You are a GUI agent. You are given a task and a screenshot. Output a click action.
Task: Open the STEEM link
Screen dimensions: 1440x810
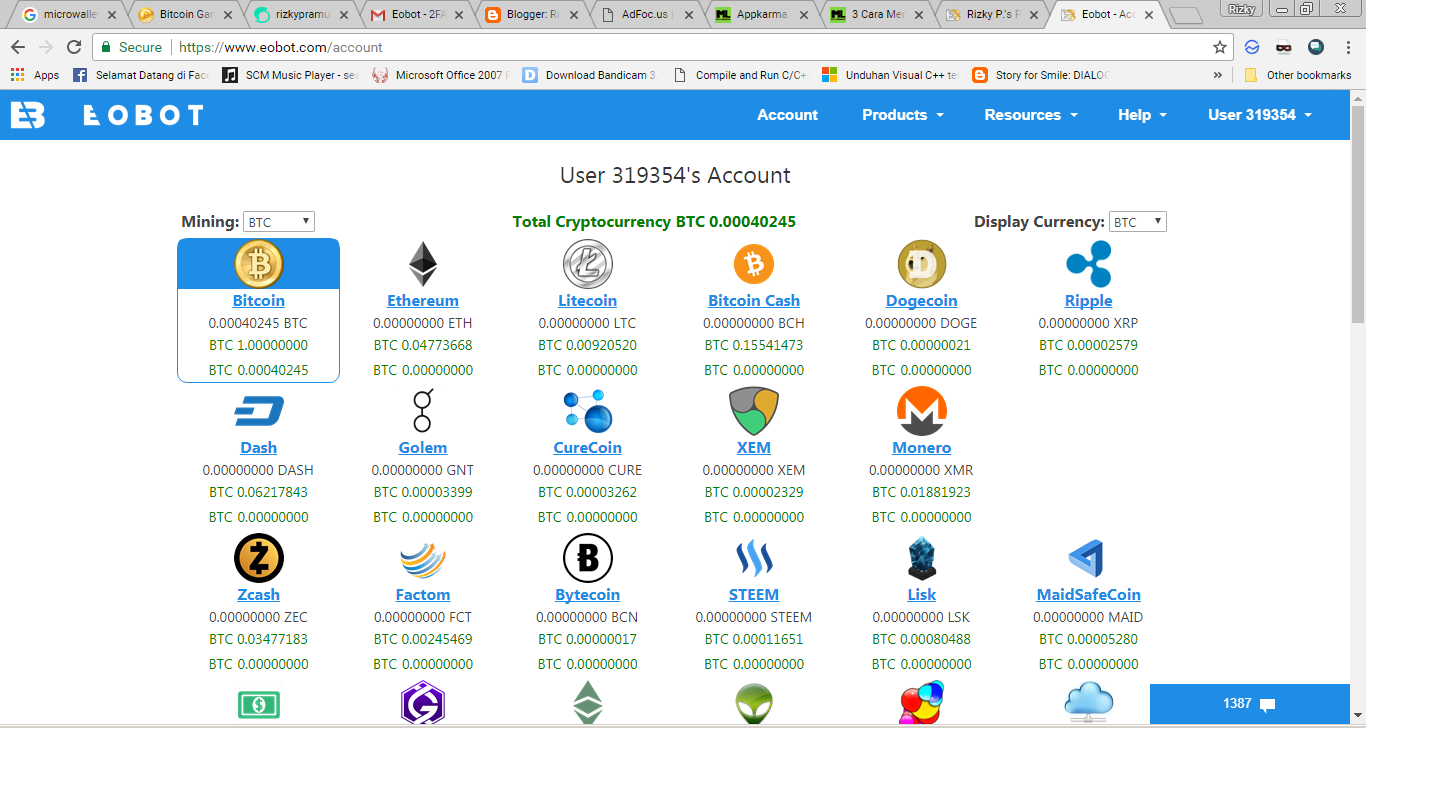754,594
